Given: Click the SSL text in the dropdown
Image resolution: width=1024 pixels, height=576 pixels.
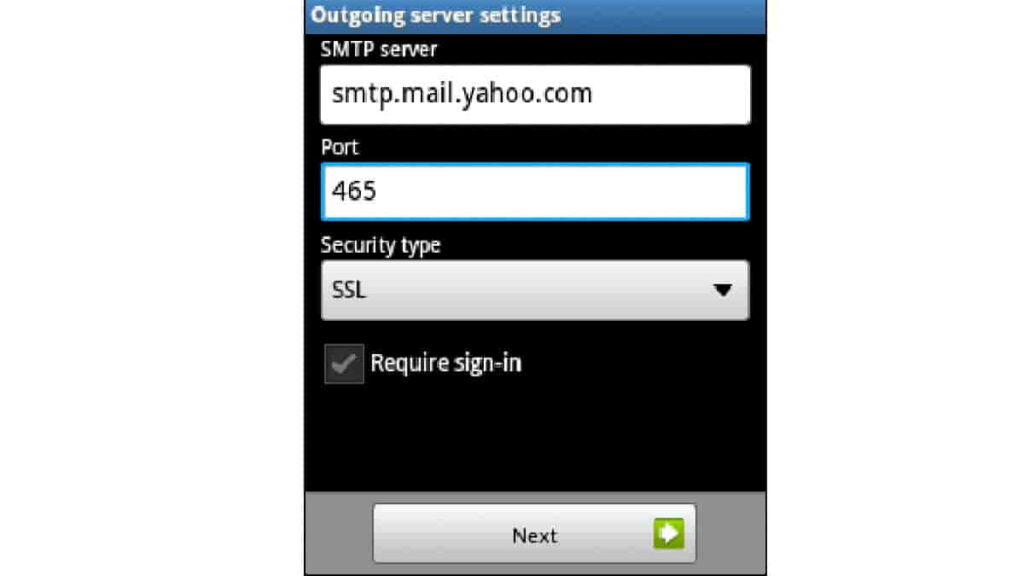Looking at the screenshot, I should (349, 290).
